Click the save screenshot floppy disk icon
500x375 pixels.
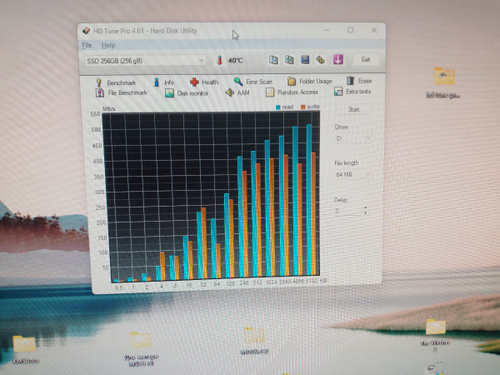305,60
